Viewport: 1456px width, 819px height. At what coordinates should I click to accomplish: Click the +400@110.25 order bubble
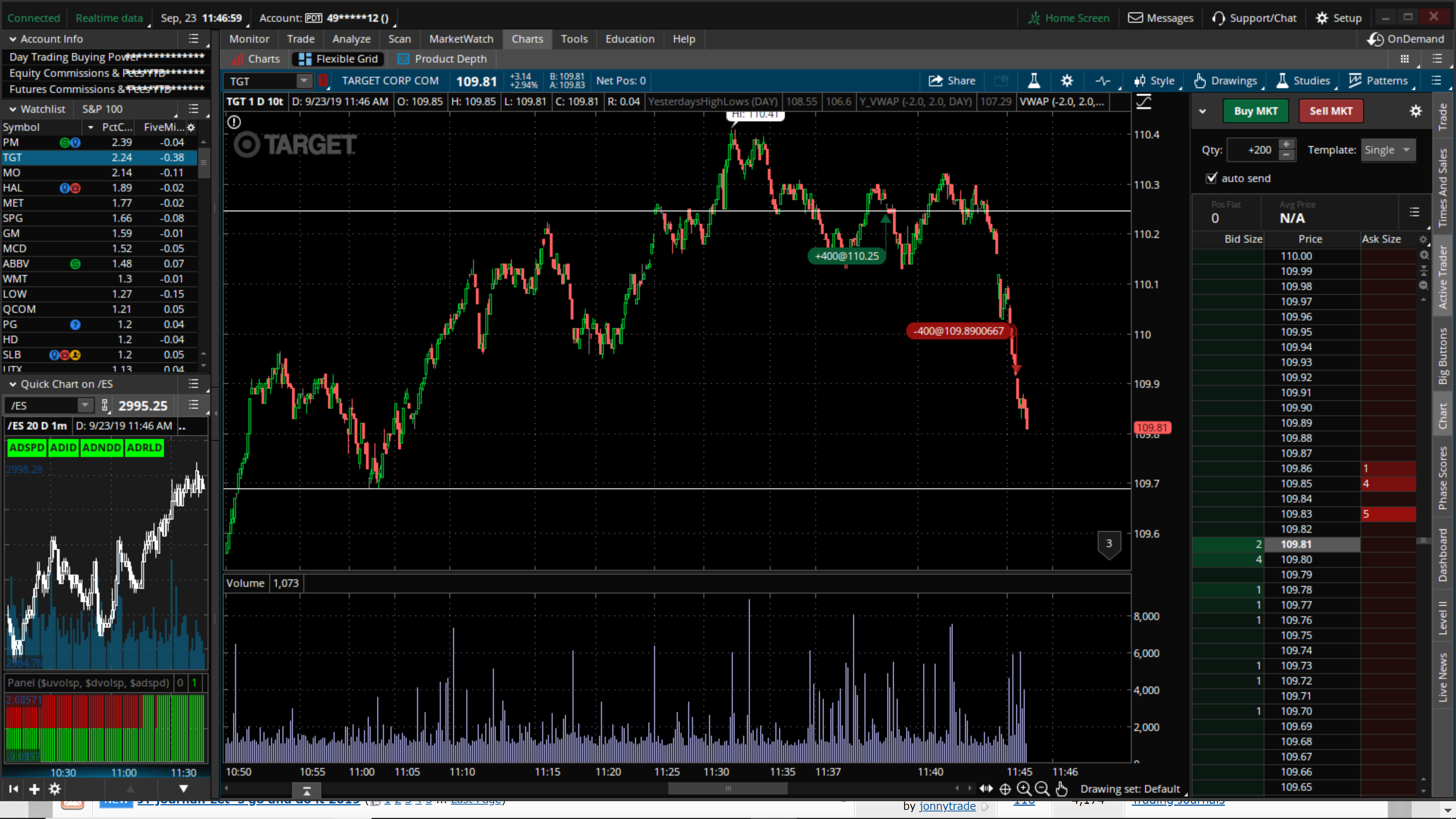(x=847, y=256)
